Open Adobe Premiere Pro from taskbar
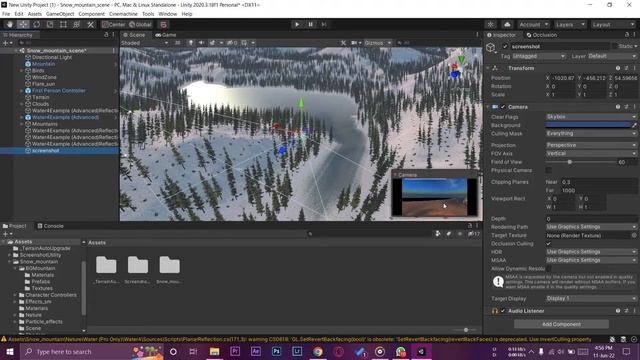640x360 pixels. point(235,351)
